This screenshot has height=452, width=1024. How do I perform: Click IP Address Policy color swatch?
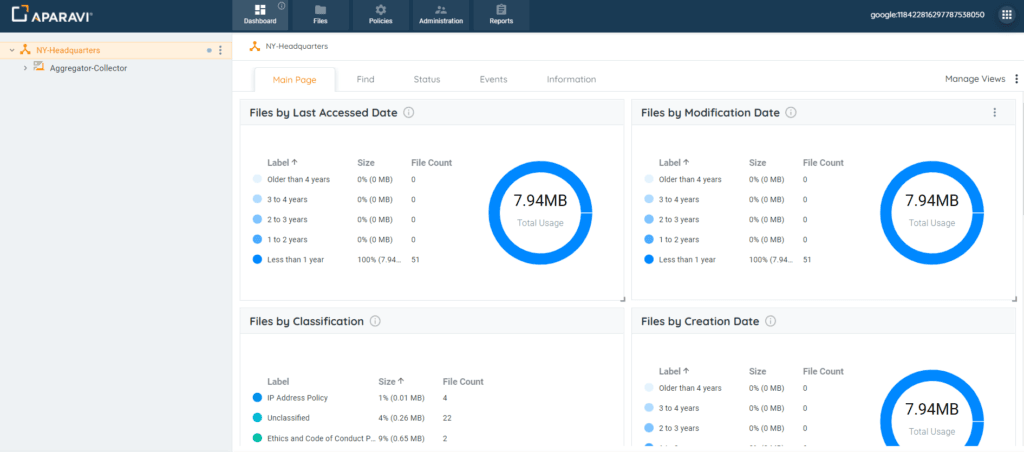(x=257, y=398)
